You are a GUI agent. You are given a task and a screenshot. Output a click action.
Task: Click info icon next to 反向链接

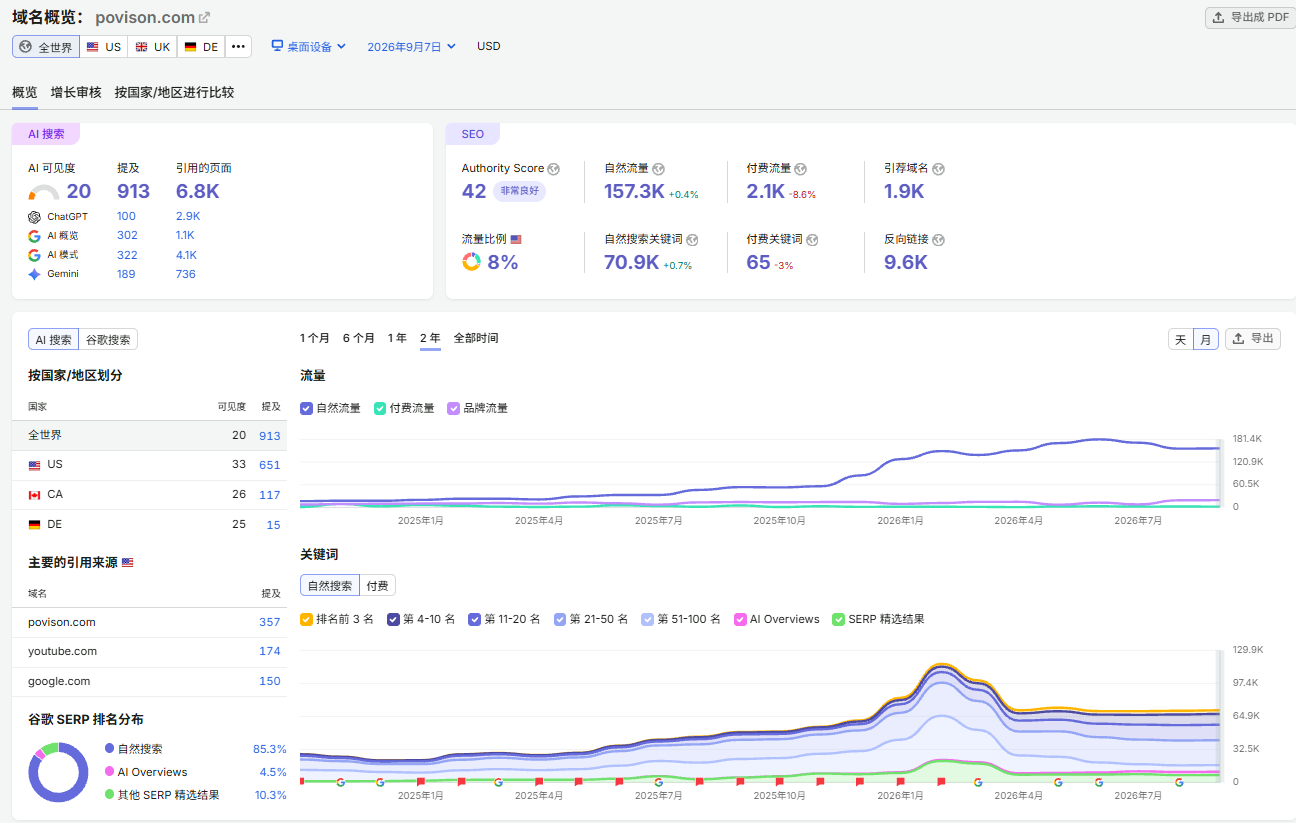(938, 240)
